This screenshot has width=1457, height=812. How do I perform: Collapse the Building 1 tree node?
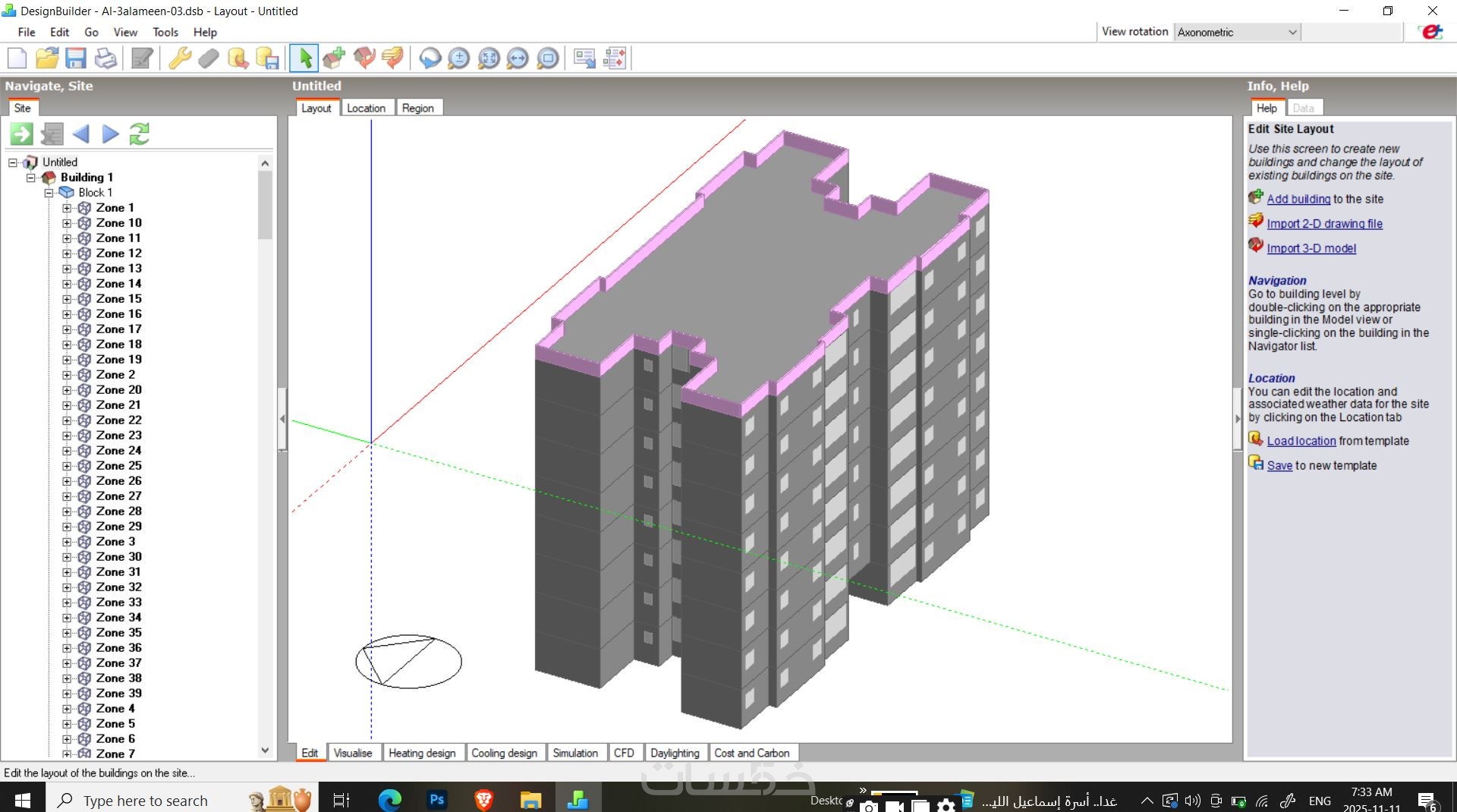31,178
